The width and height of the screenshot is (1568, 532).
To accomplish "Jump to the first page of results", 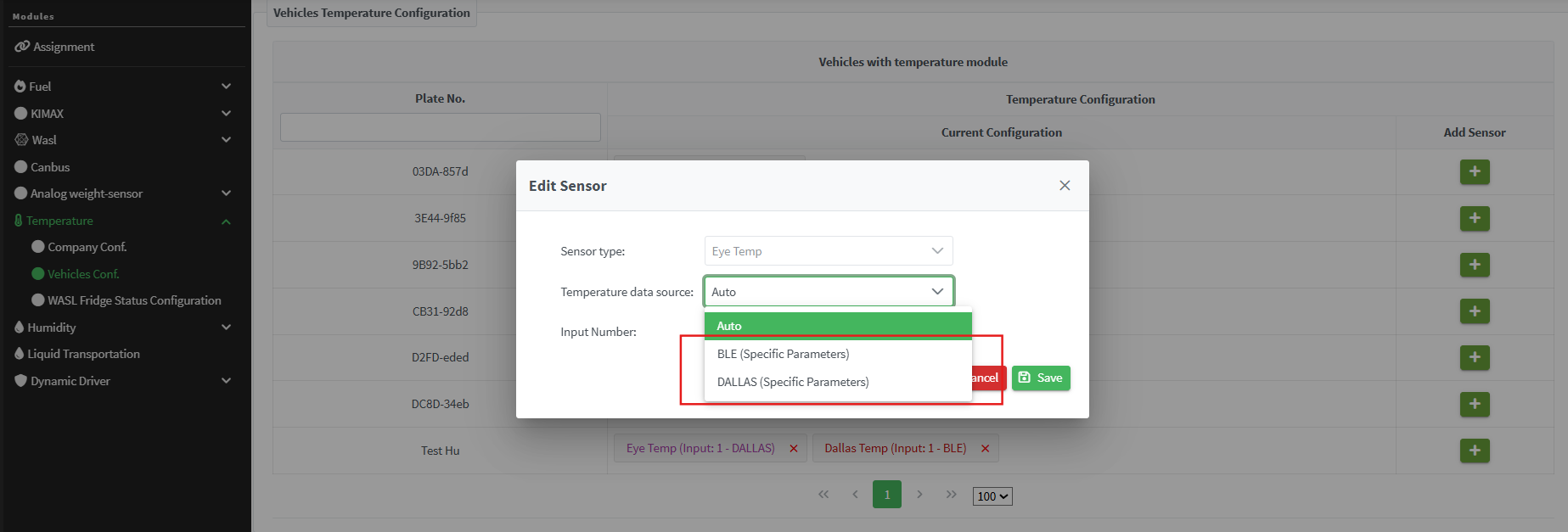I will 823,494.
